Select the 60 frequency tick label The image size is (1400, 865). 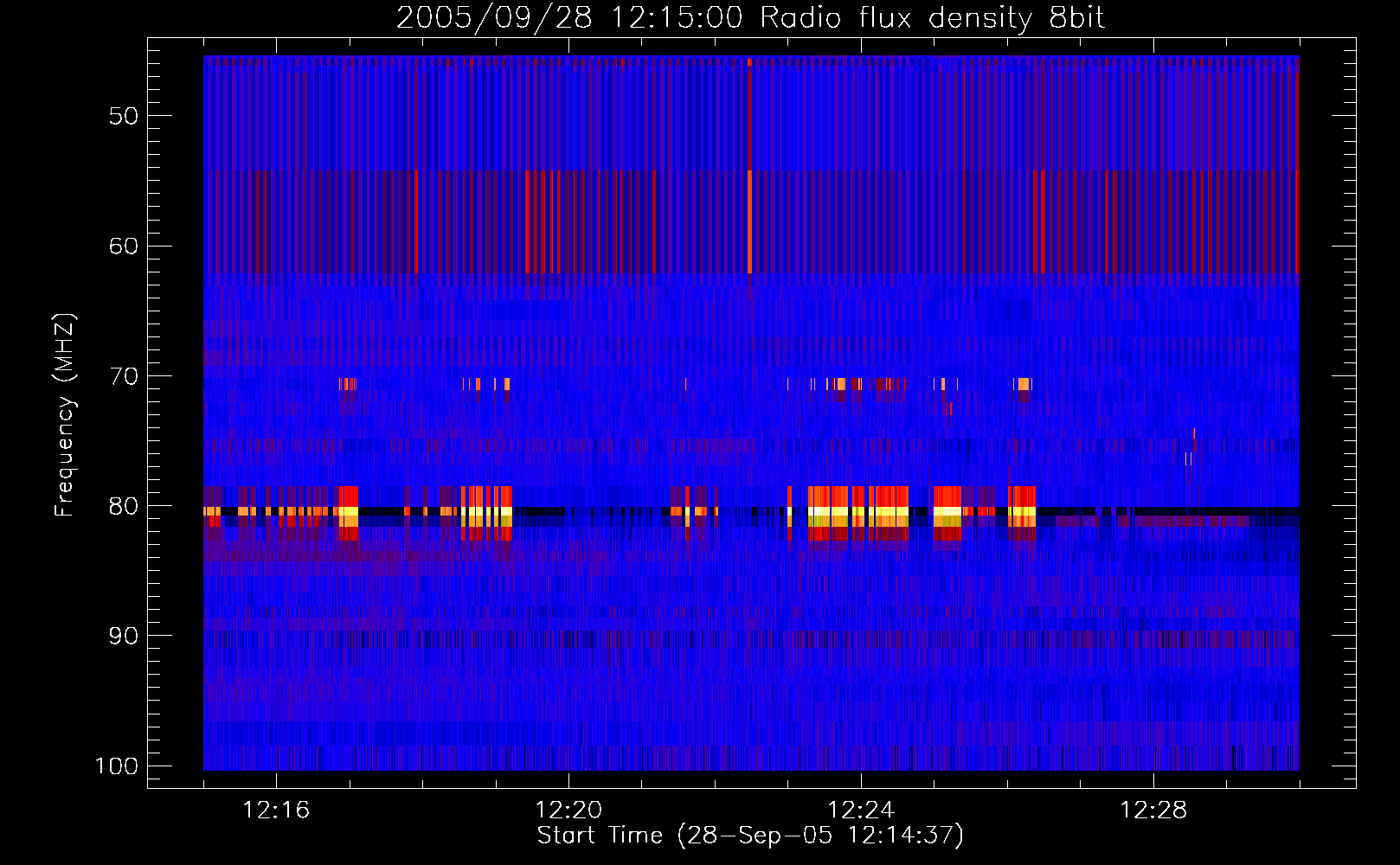(124, 247)
